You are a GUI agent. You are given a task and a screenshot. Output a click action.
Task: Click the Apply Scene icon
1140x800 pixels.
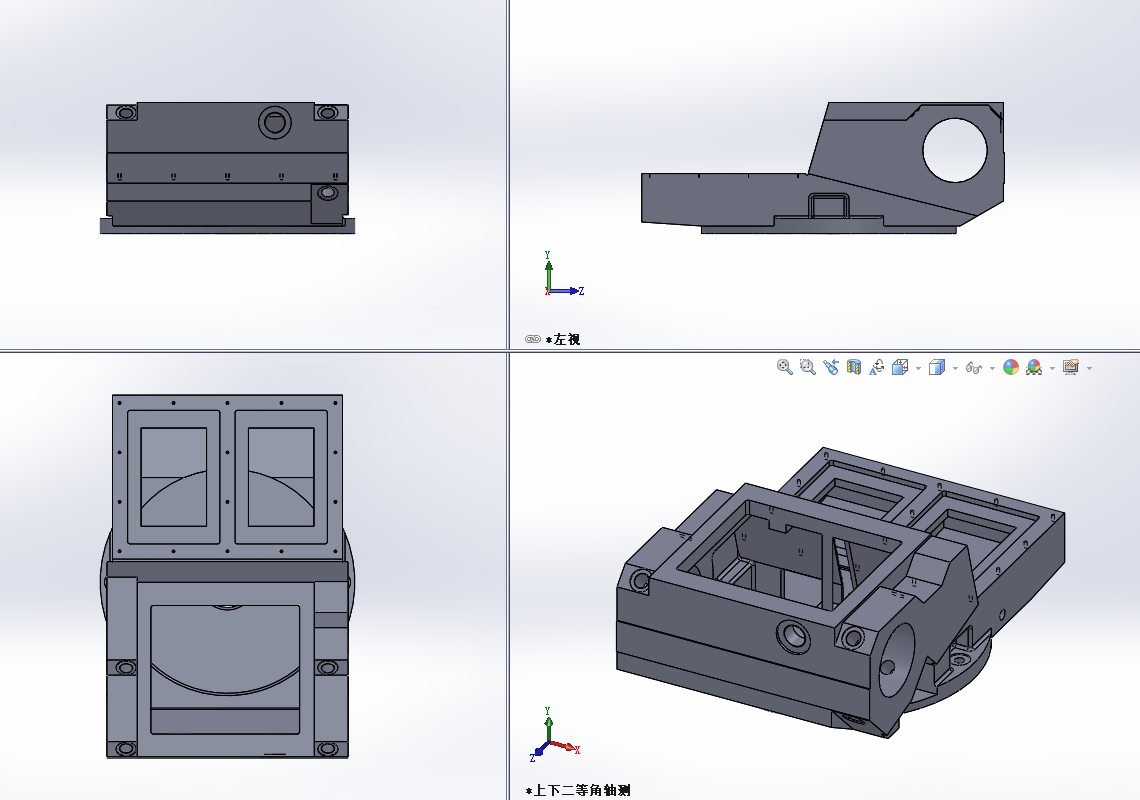pyautogui.click(x=1034, y=367)
